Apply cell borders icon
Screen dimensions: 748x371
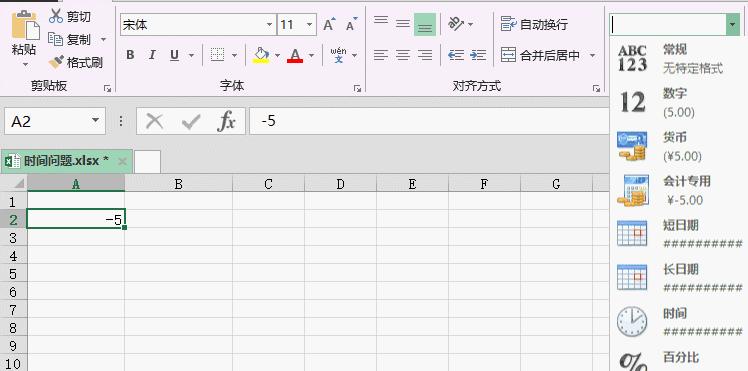point(217,55)
